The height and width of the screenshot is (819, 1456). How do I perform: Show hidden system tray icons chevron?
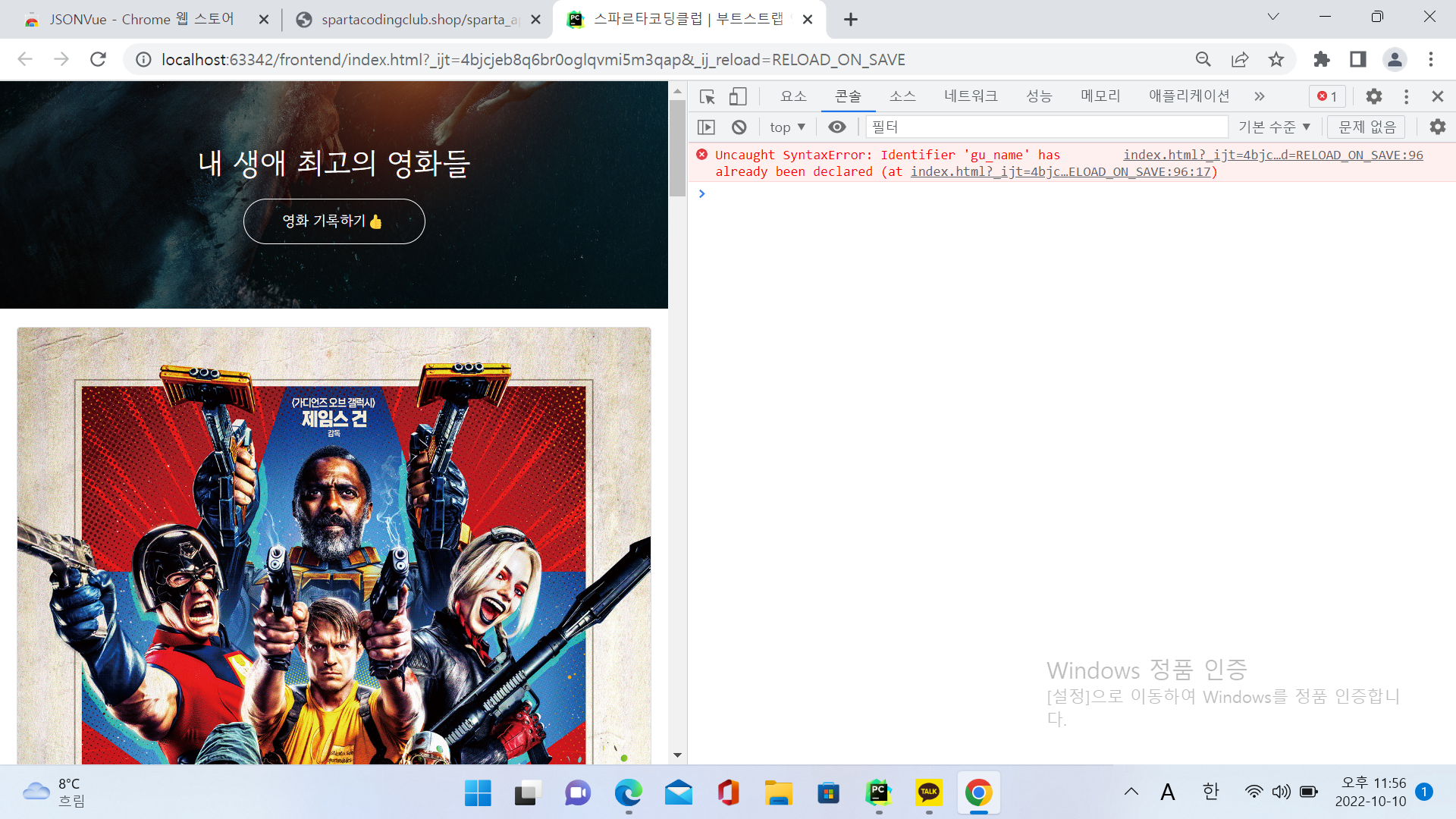click(x=1131, y=792)
